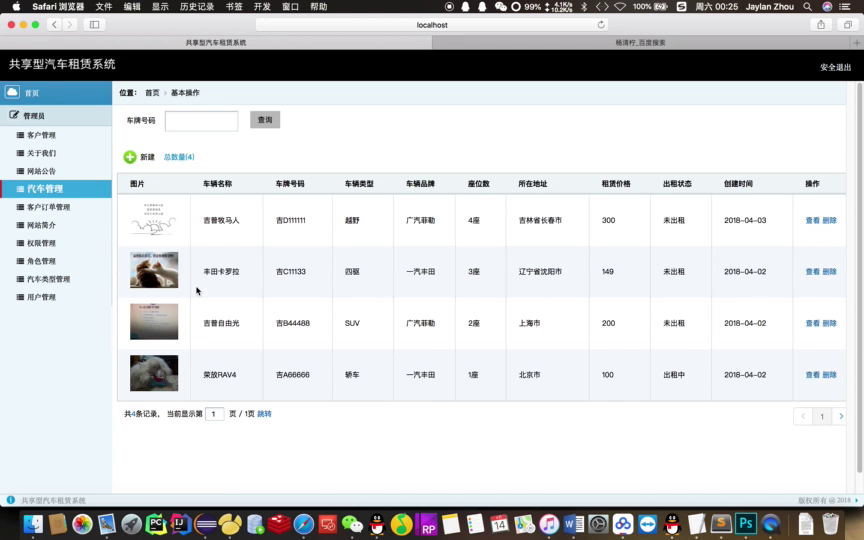Open Finder from the Dock
This screenshot has width=864, height=540.
coord(34,524)
